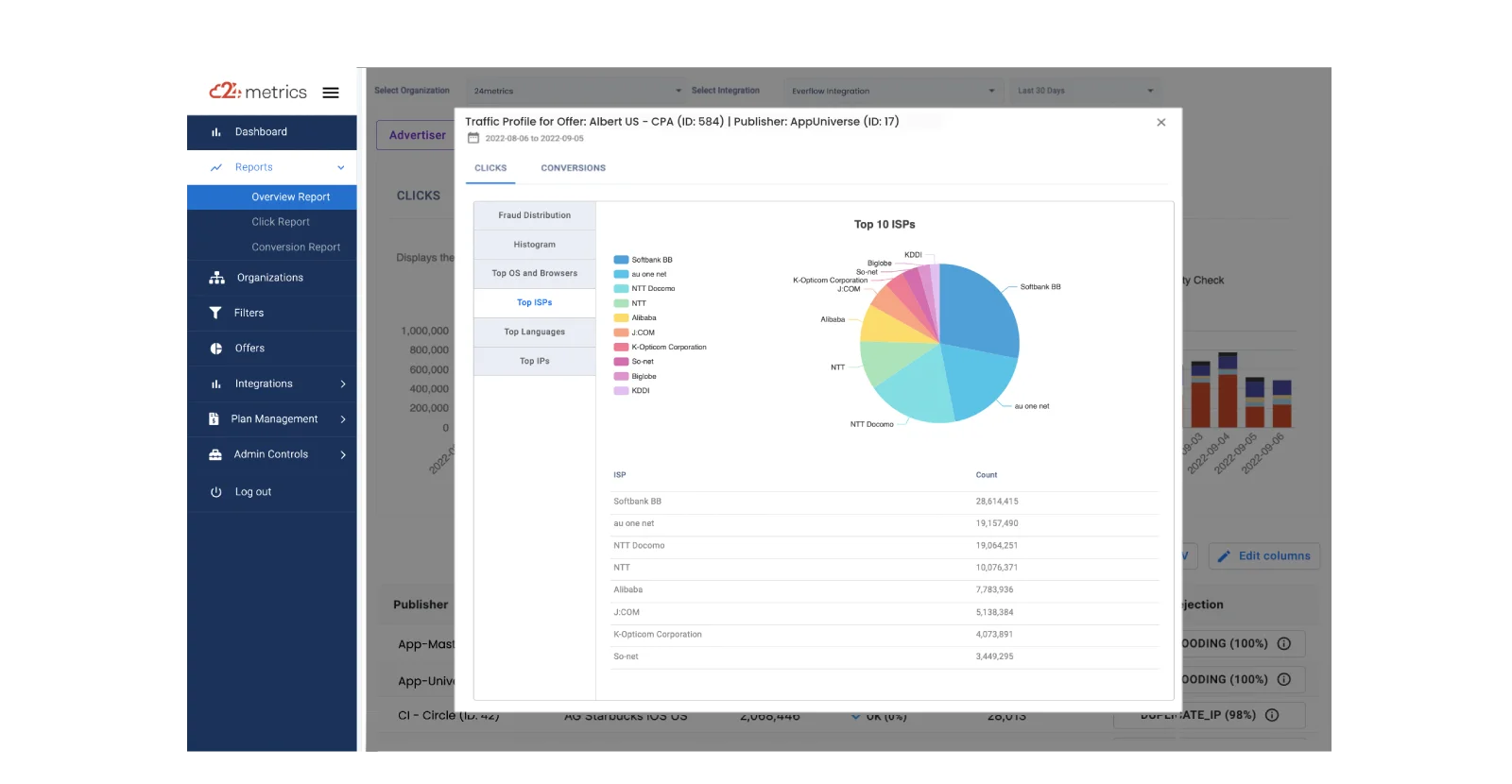Click the NTT Docomo table row
1512x784 pixels.
(885, 546)
